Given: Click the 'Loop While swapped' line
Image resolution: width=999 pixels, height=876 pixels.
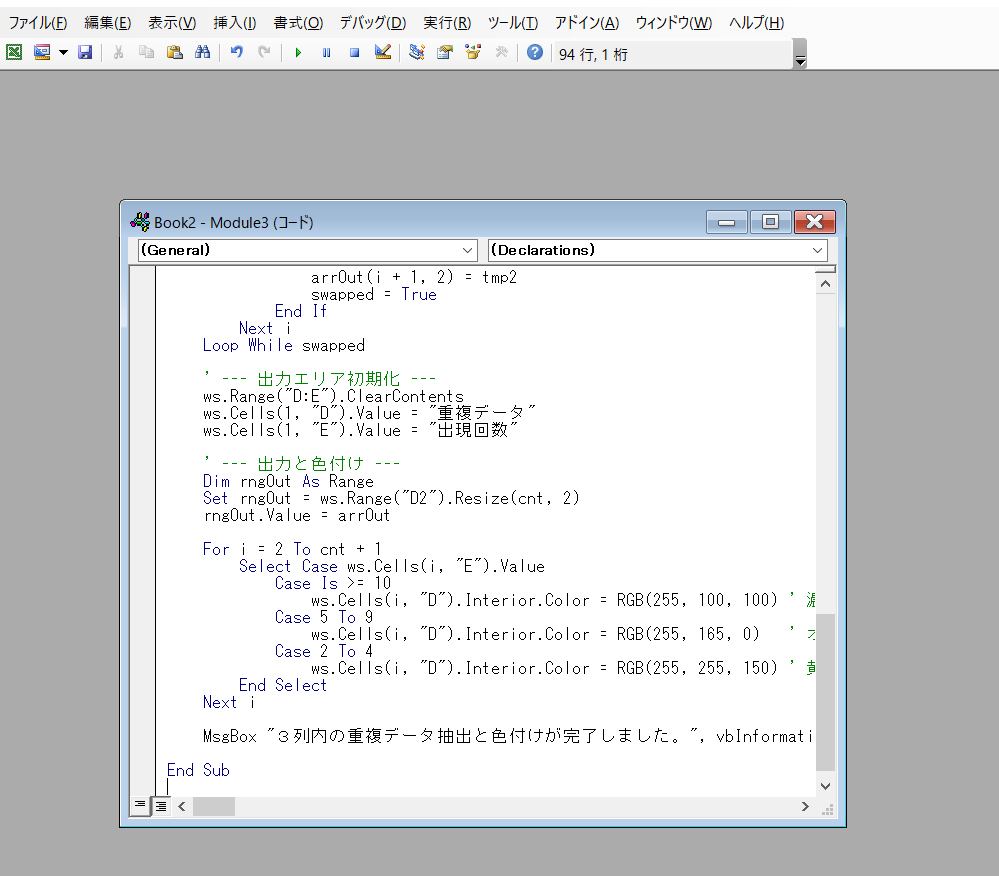Looking at the screenshot, I should point(284,345).
